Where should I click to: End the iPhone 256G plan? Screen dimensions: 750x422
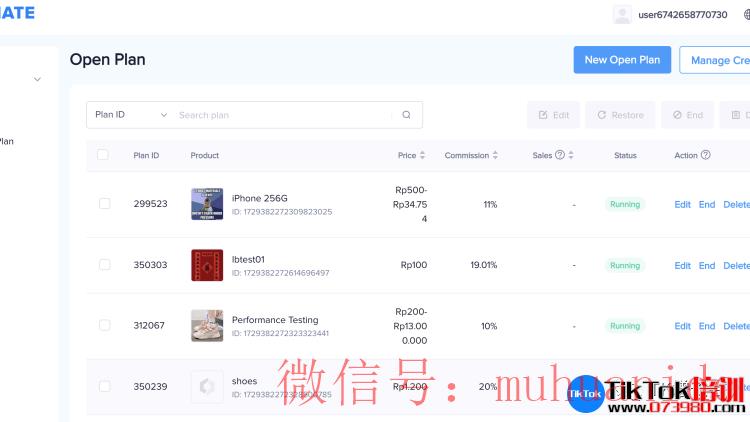[x=707, y=204]
